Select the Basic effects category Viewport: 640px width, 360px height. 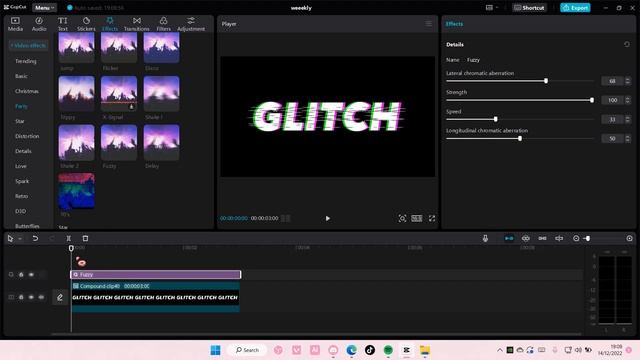click(21, 76)
